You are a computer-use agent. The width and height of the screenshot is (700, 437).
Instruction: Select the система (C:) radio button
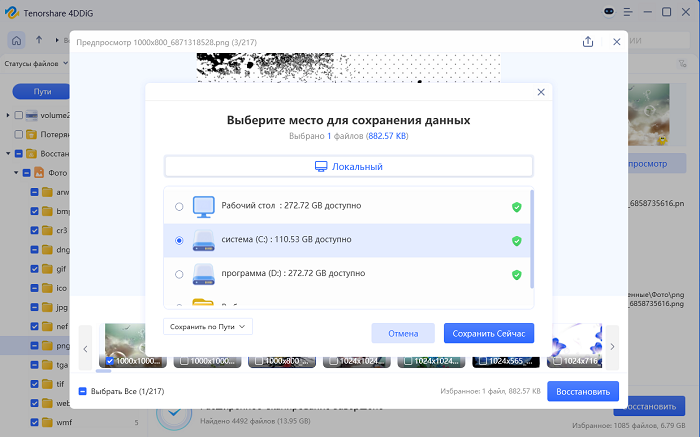pos(179,241)
